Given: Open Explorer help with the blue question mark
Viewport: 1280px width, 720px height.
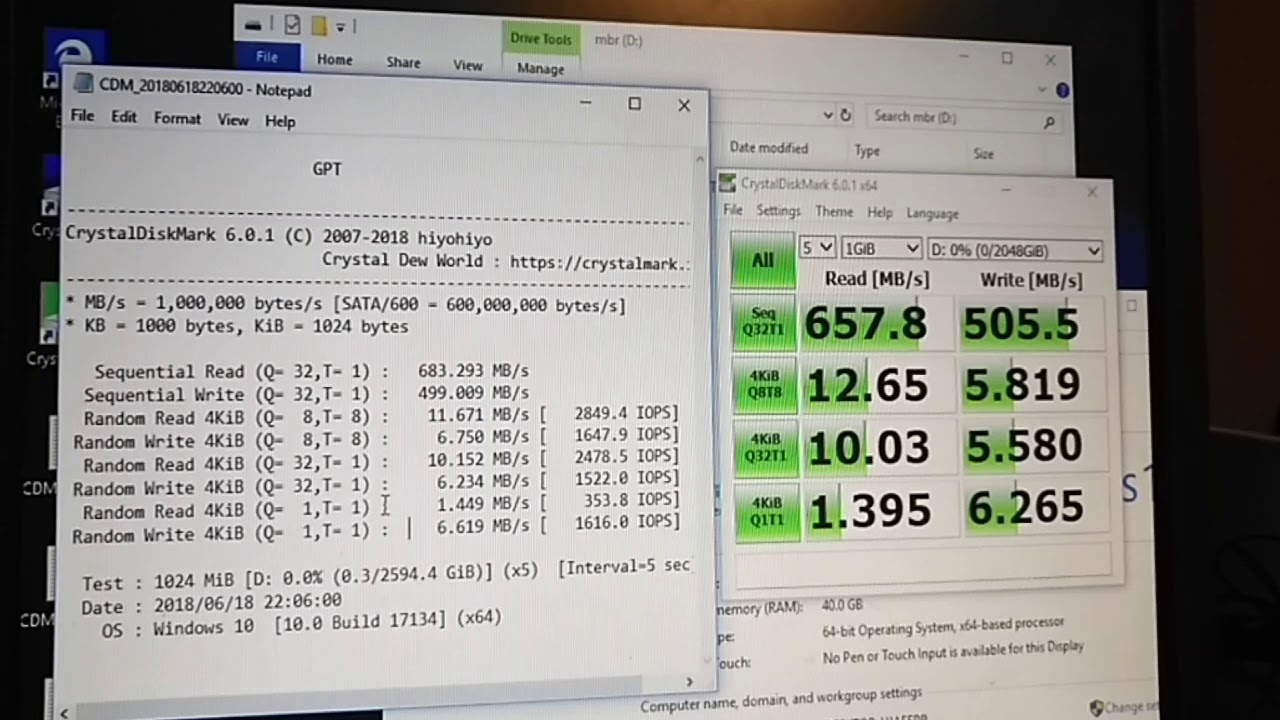Looking at the screenshot, I should pos(1062,90).
